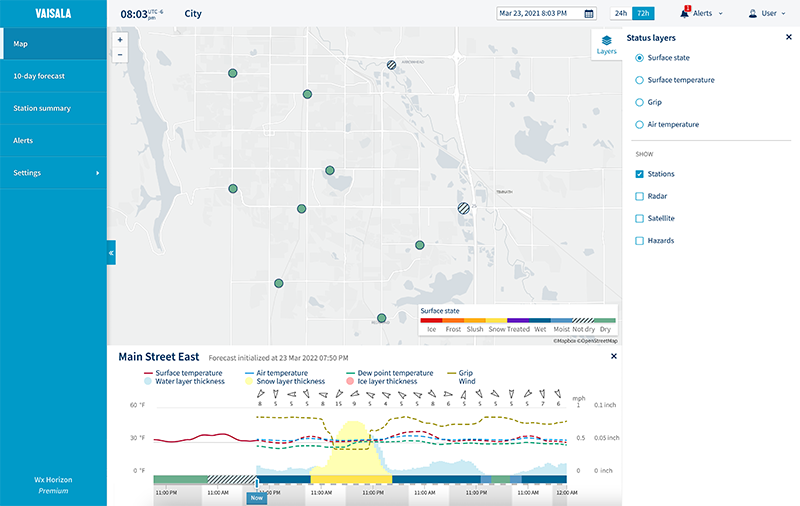Open the User dropdown chevron
Image resolution: width=800 pixels, height=506 pixels.
pos(783,14)
